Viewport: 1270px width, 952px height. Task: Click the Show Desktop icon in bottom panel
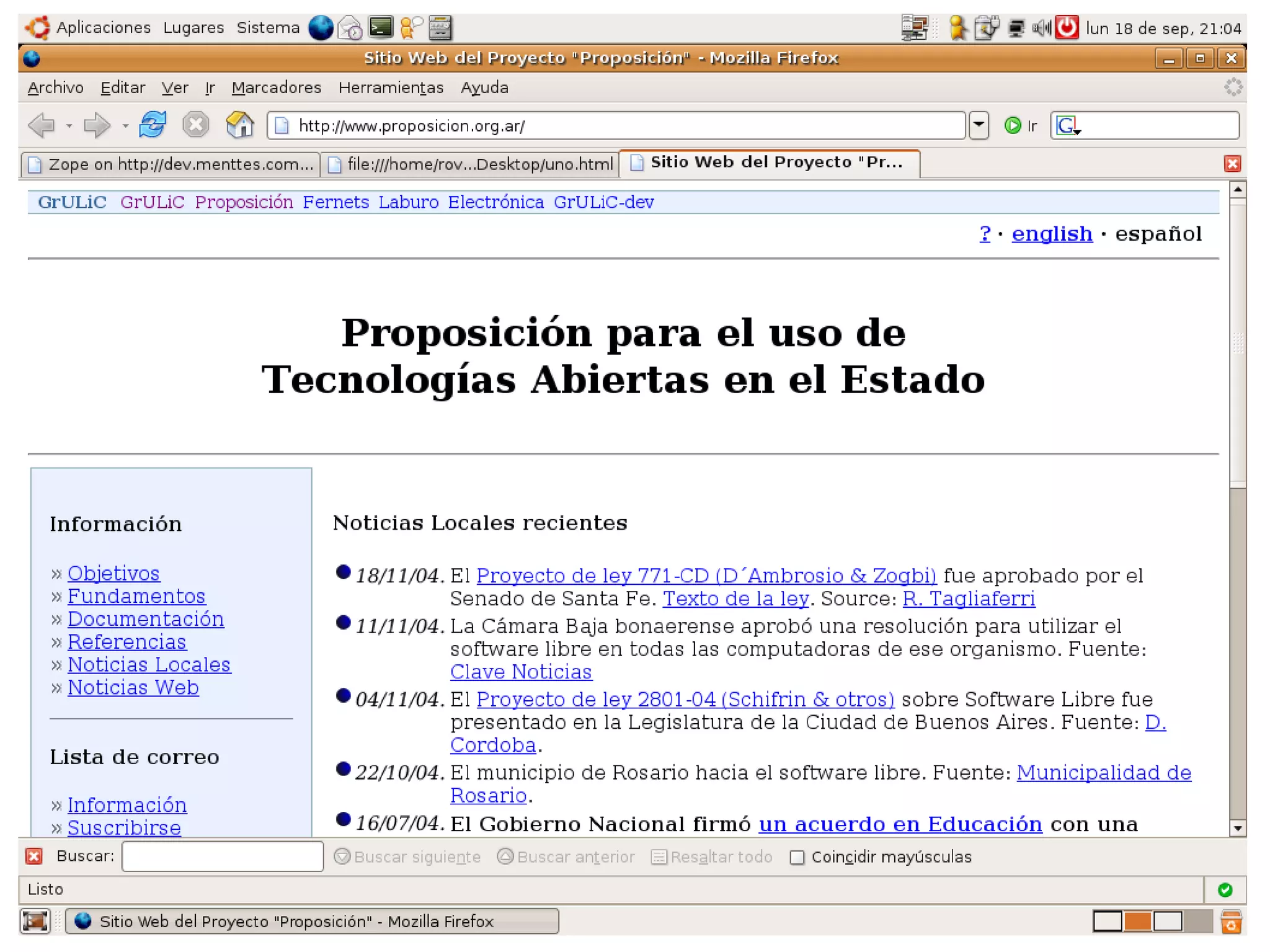(x=35, y=921)
